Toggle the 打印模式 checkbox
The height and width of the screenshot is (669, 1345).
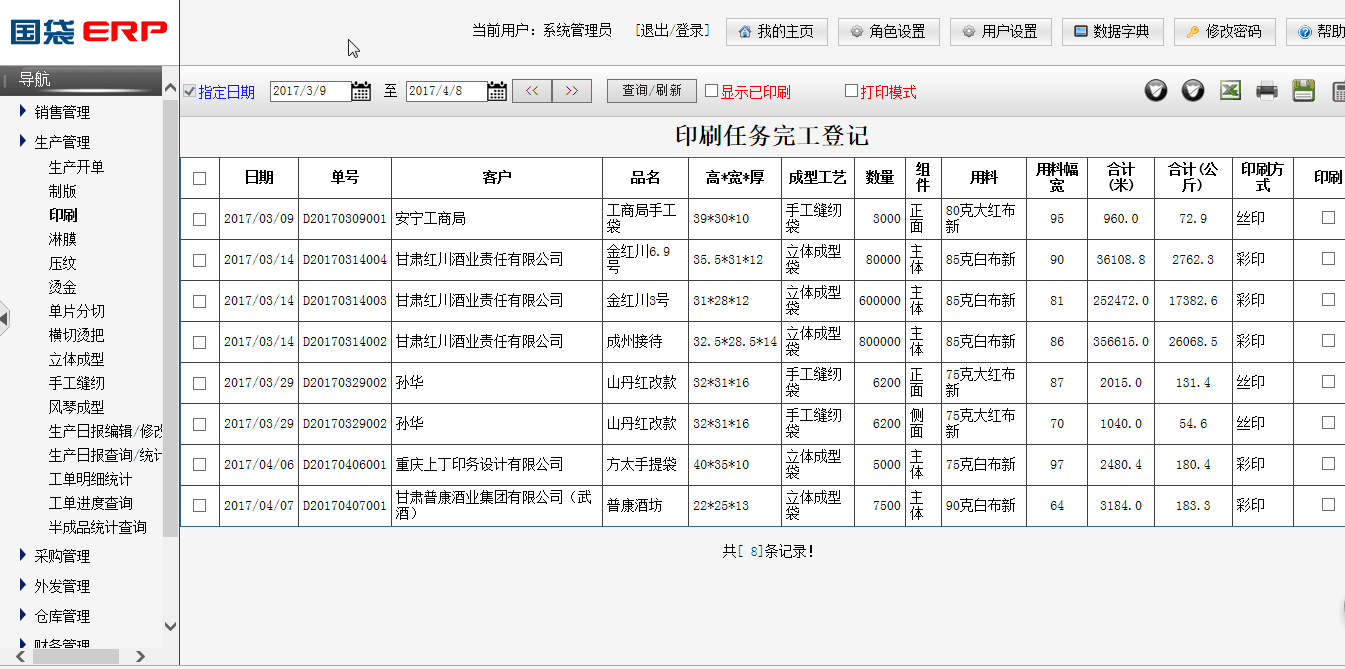click(852, 91)
